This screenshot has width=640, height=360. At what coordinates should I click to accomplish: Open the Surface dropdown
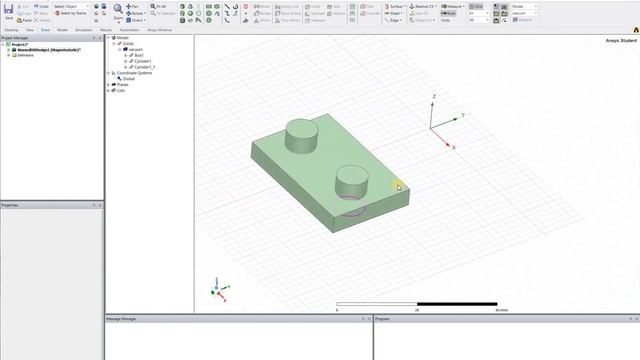(x=395, y=7)
